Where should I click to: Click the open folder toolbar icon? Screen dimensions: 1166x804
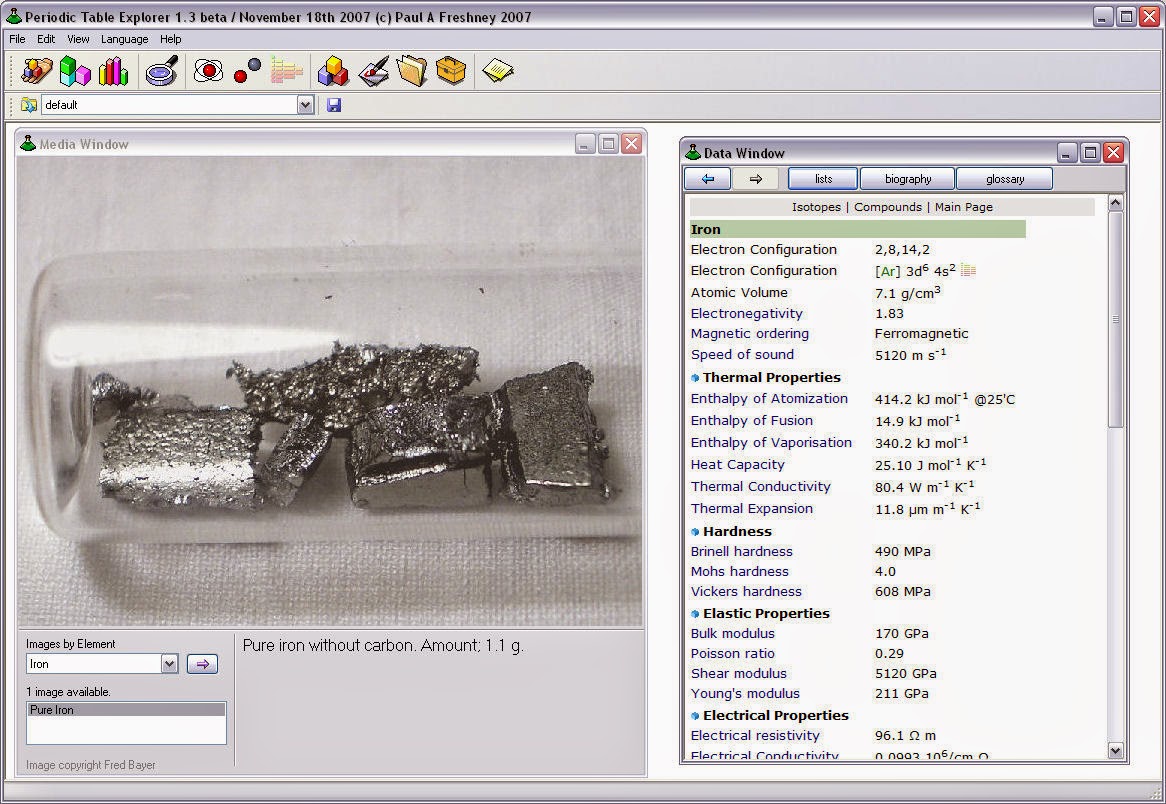click(x=411, y=71)
